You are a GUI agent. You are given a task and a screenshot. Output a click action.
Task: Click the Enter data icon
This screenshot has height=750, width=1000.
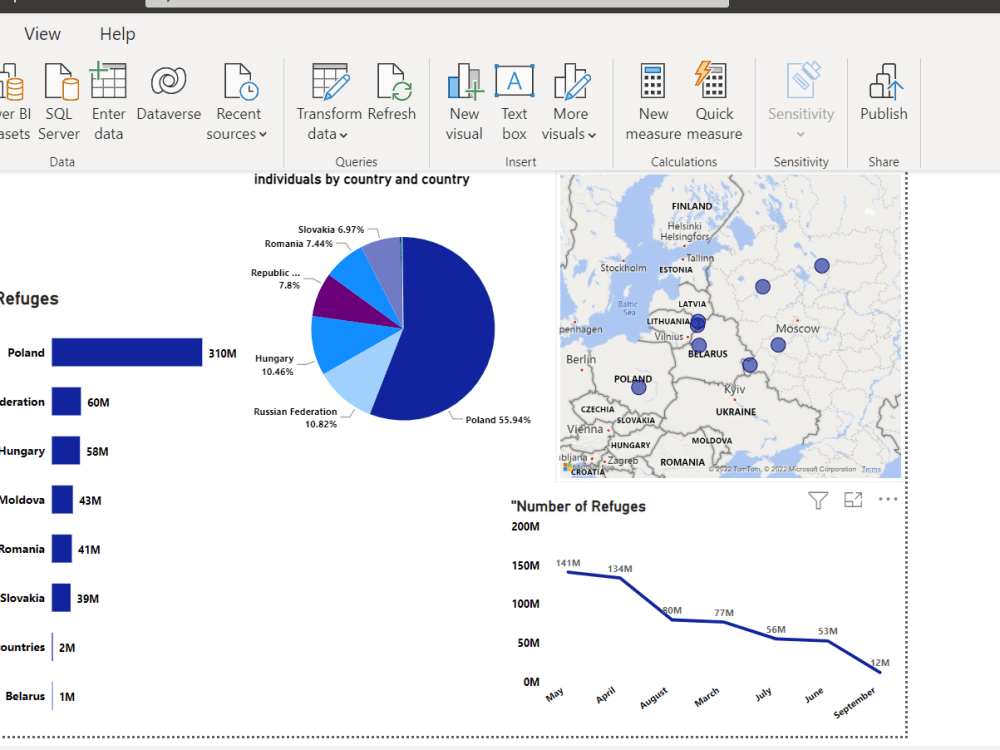pyautogui.click(x=108, y=82)
